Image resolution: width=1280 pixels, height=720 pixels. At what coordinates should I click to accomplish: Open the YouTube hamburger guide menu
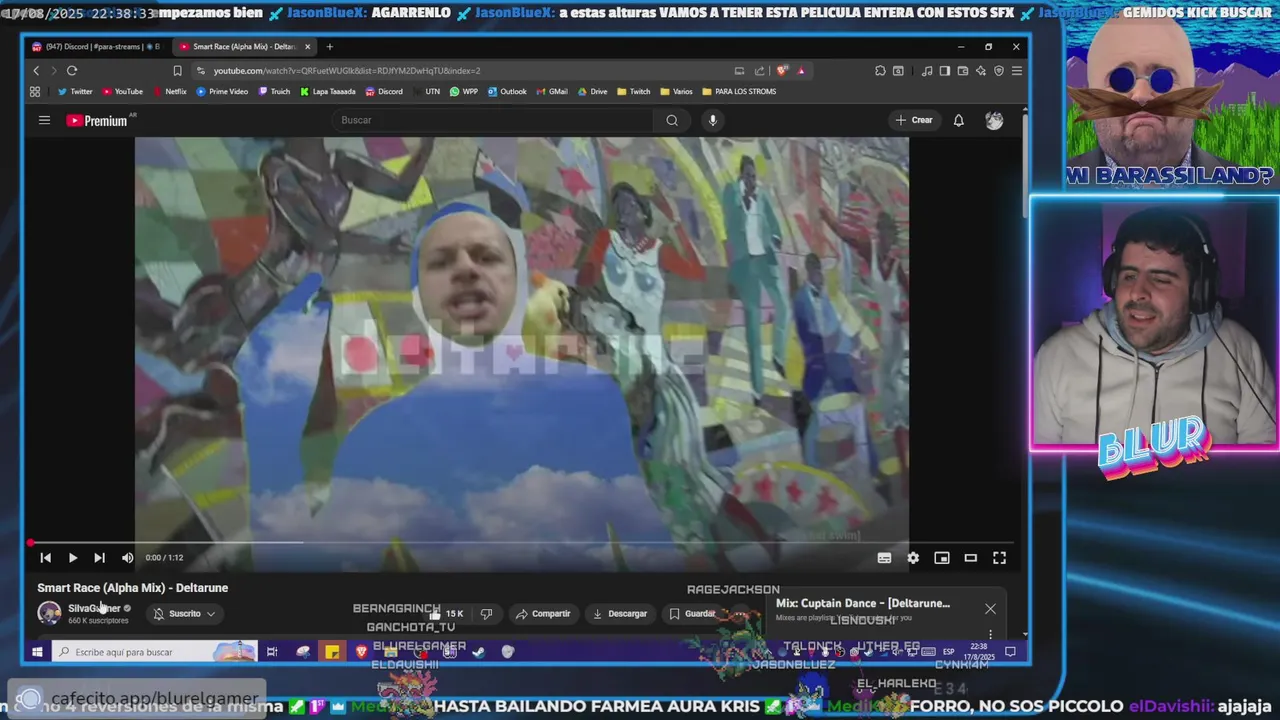click(x=44, y=120)
